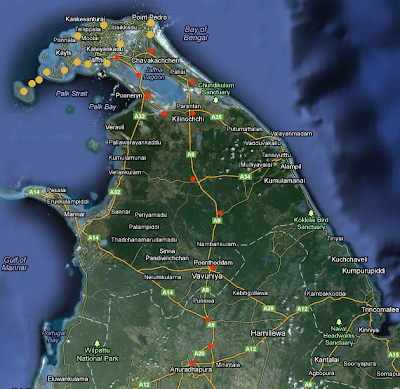Viewport: 400px width, 389px height.
Task: Click the Vellankulam label
Action: [x=125, y=173]
